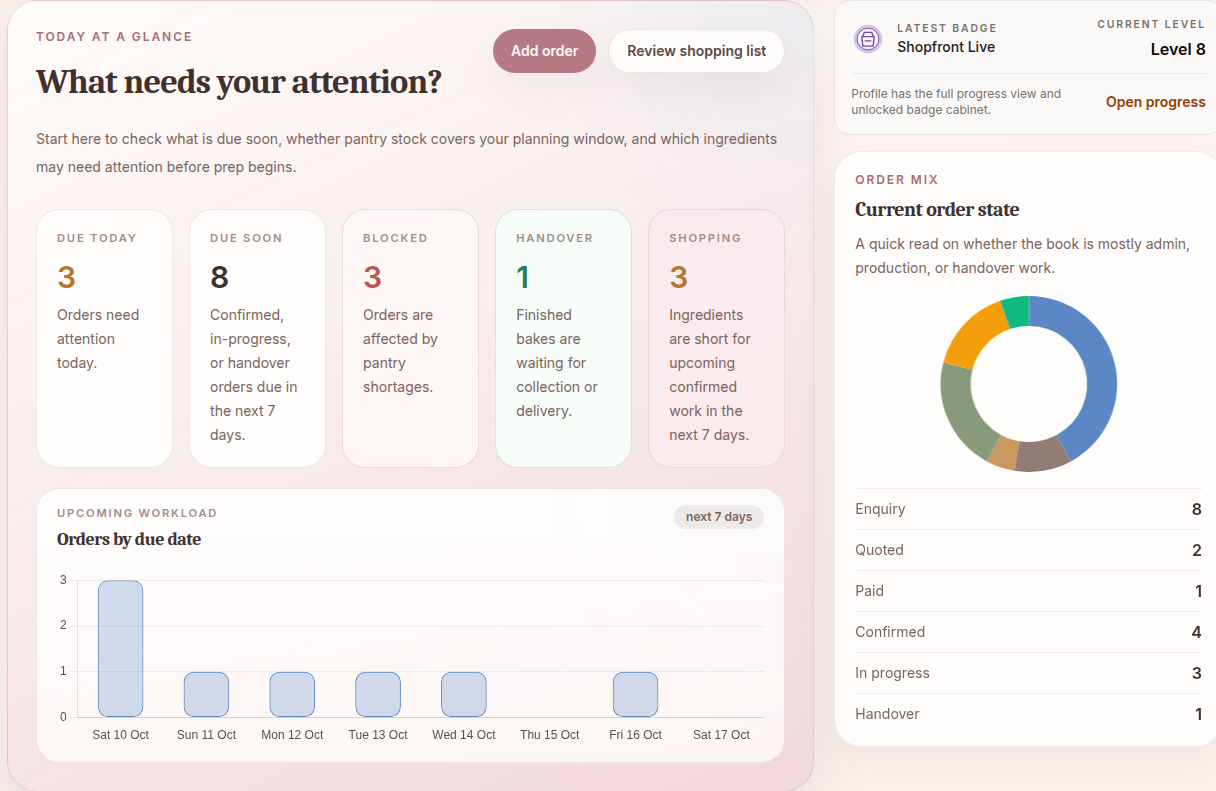The image size is (1216, 791).
Task: Click the gray-brown donut segment
Action: (x=1042, y=455)
